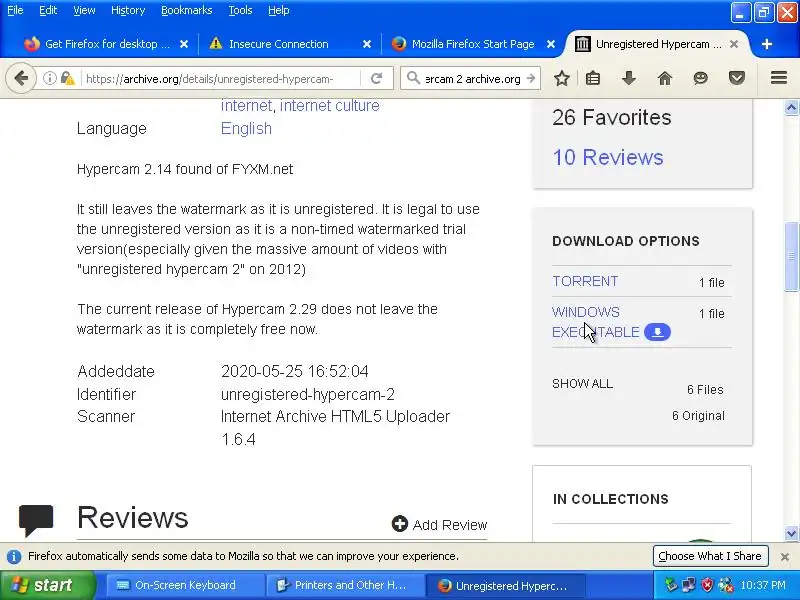This screenshot has width=800, height=600.
Task: Save page to Pocket icon
Action: (737, 78)
